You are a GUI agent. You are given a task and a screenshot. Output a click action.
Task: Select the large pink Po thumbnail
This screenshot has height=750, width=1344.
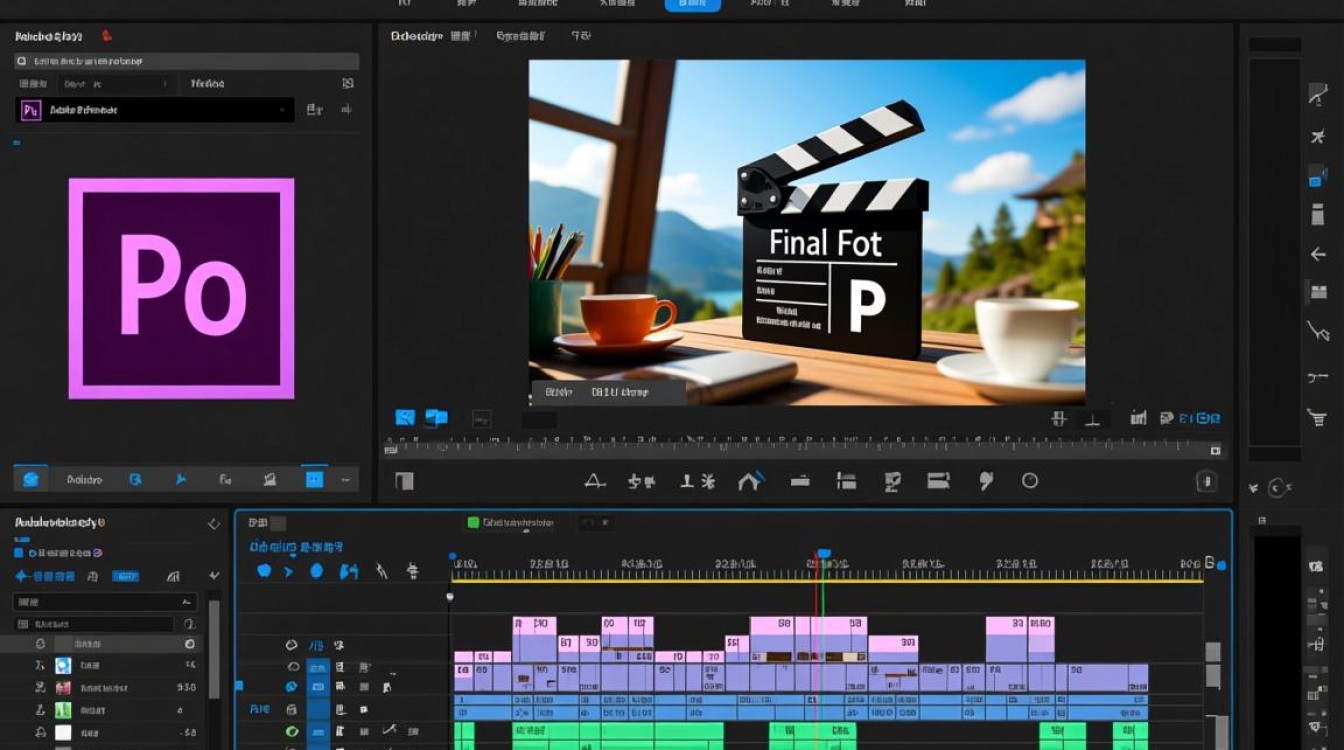coord(182,288)
